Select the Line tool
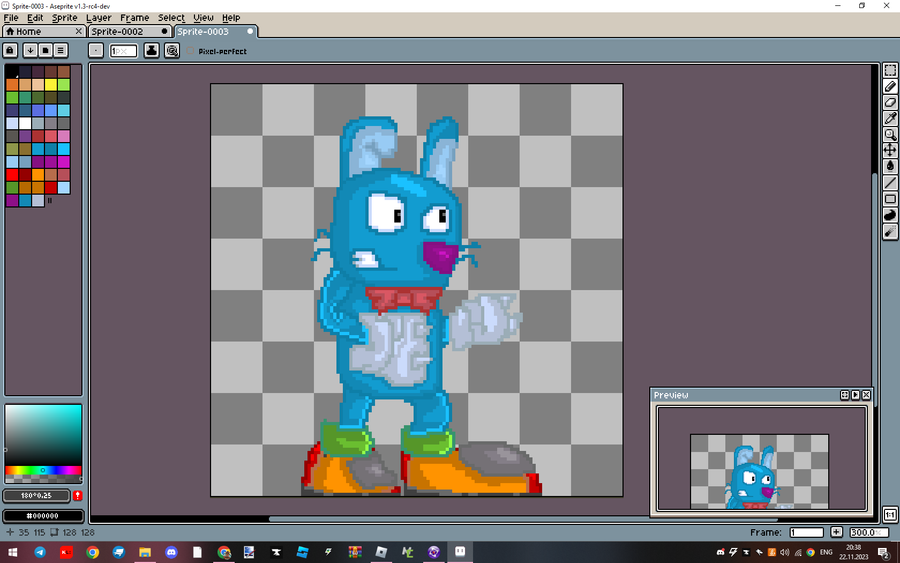The width and height of the screenshot is (900, 563). pyautogui.click(x=890, y=183)
